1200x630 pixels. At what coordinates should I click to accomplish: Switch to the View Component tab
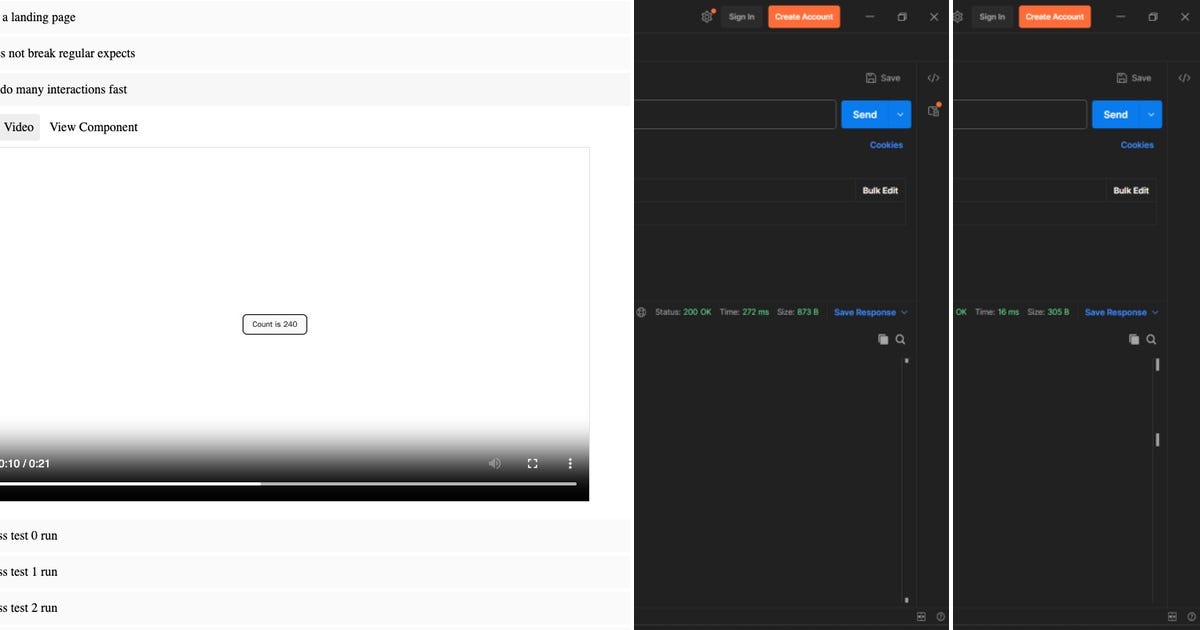click(x=93, y=126)
